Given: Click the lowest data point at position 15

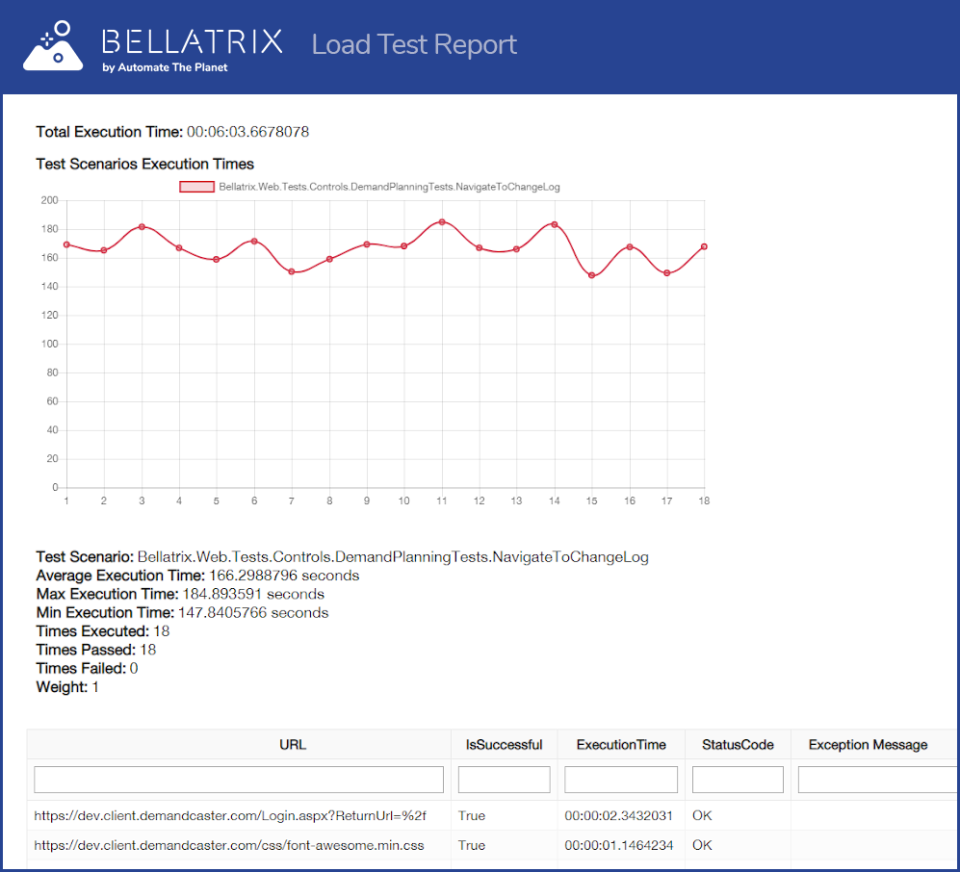Looking at the screenshot, I should (591, 274).
